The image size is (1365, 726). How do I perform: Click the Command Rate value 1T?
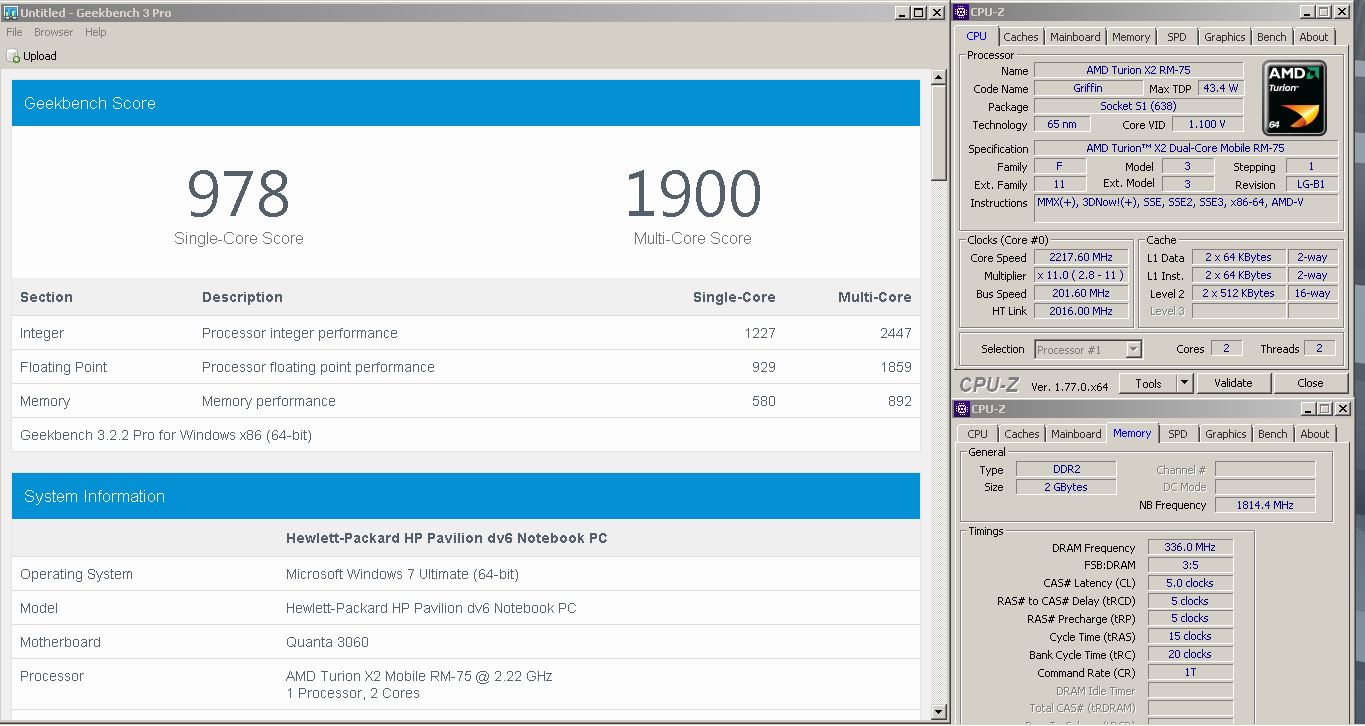click(x=1190, y=672)
